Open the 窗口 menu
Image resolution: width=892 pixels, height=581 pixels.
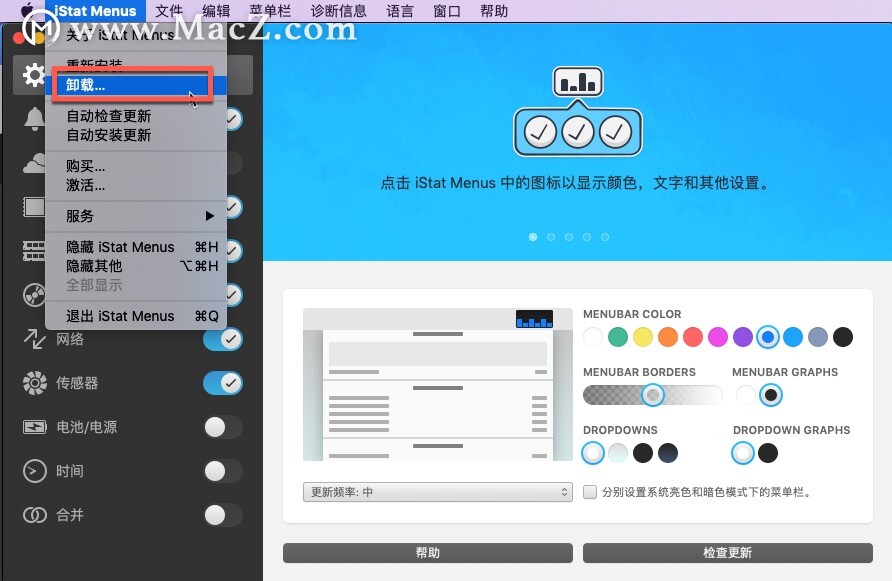[447, 11]
